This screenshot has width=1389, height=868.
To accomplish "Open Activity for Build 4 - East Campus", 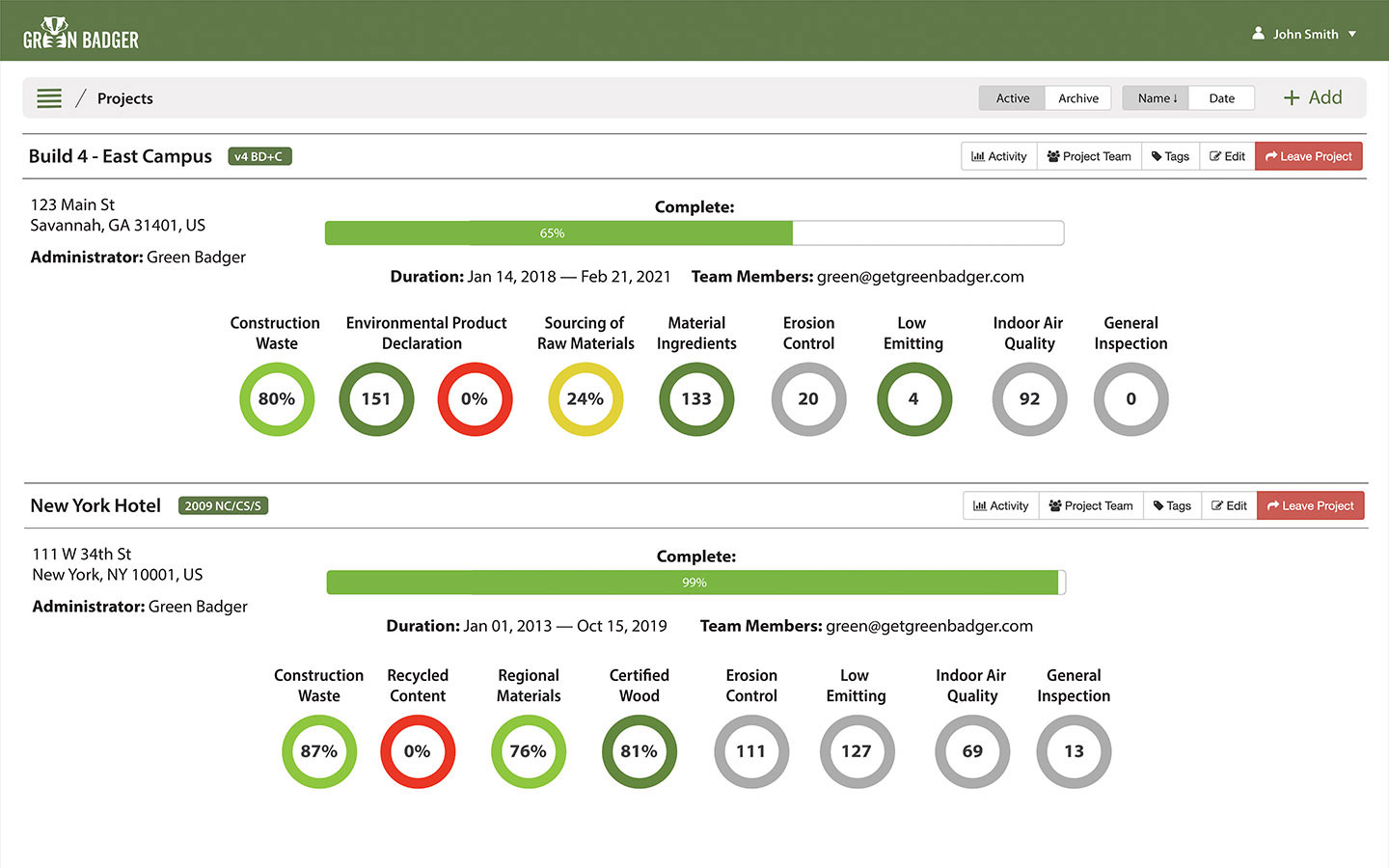I will [999, 156].
